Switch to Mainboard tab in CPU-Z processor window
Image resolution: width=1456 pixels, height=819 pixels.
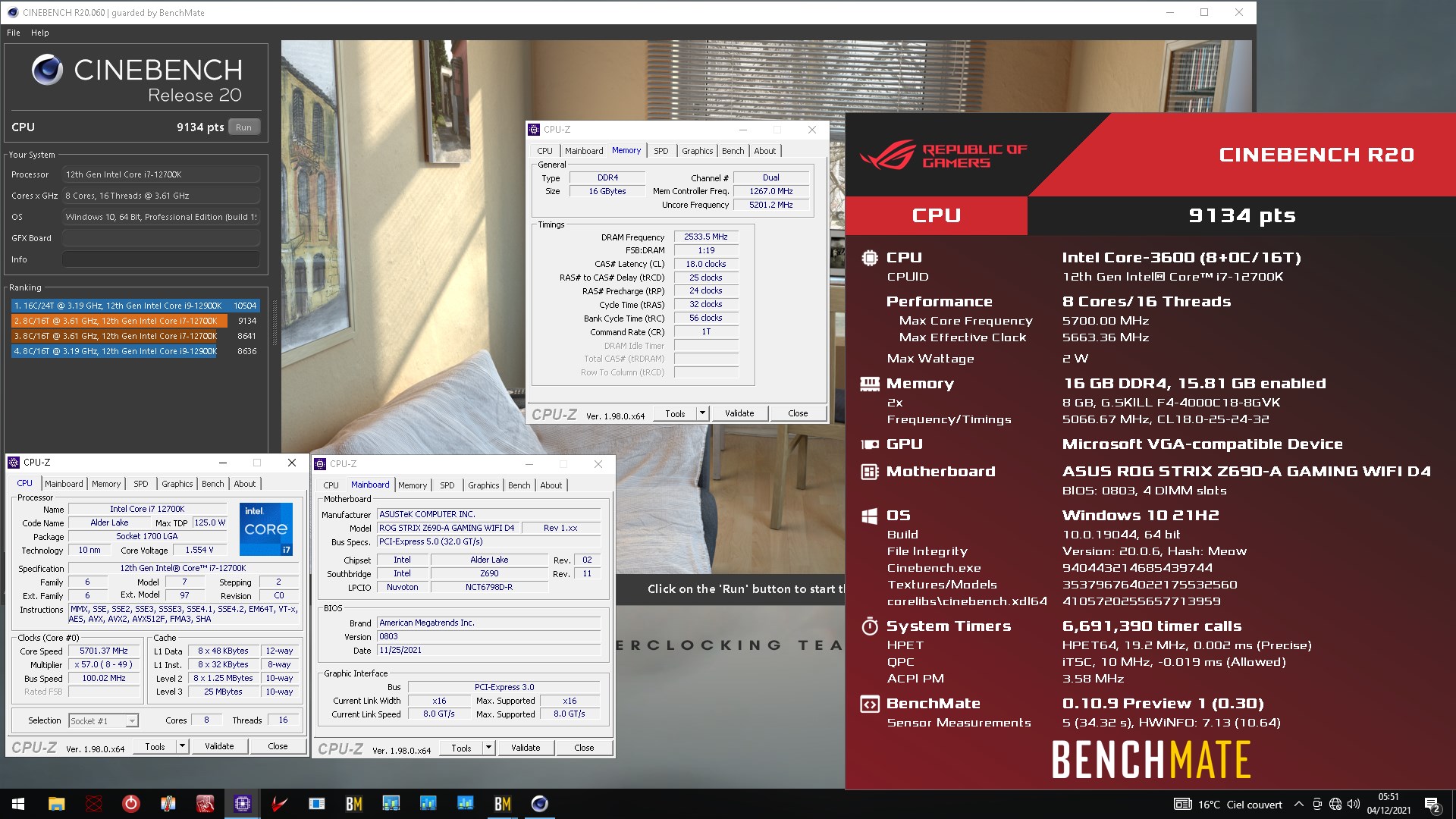[64, 484]
